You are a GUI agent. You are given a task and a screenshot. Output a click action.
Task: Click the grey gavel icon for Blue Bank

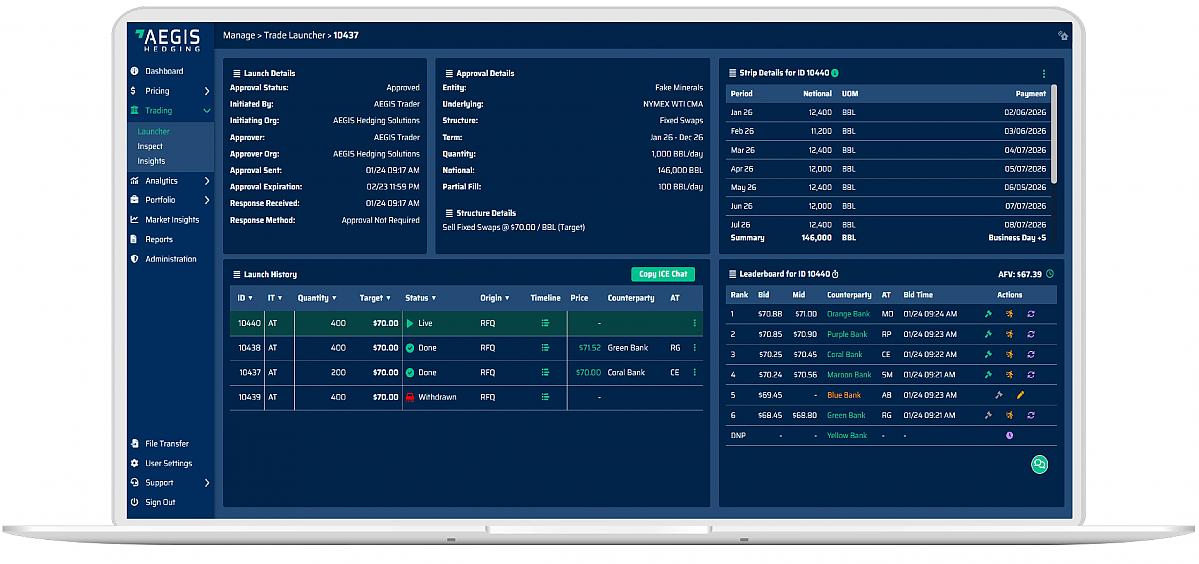(x=999, y=395)
